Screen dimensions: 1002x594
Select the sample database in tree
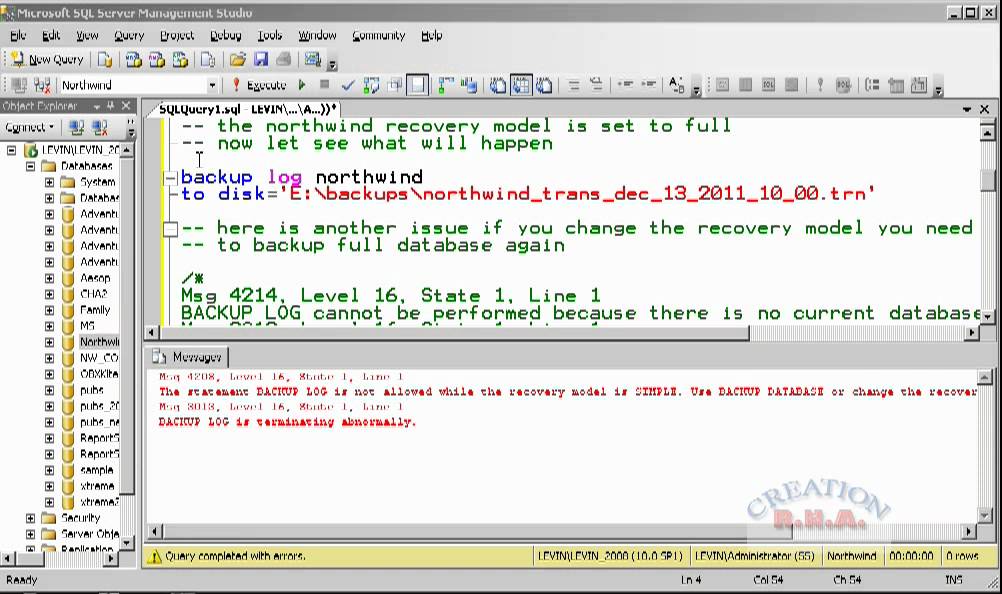pyautogui.click(x=96, y=470)
